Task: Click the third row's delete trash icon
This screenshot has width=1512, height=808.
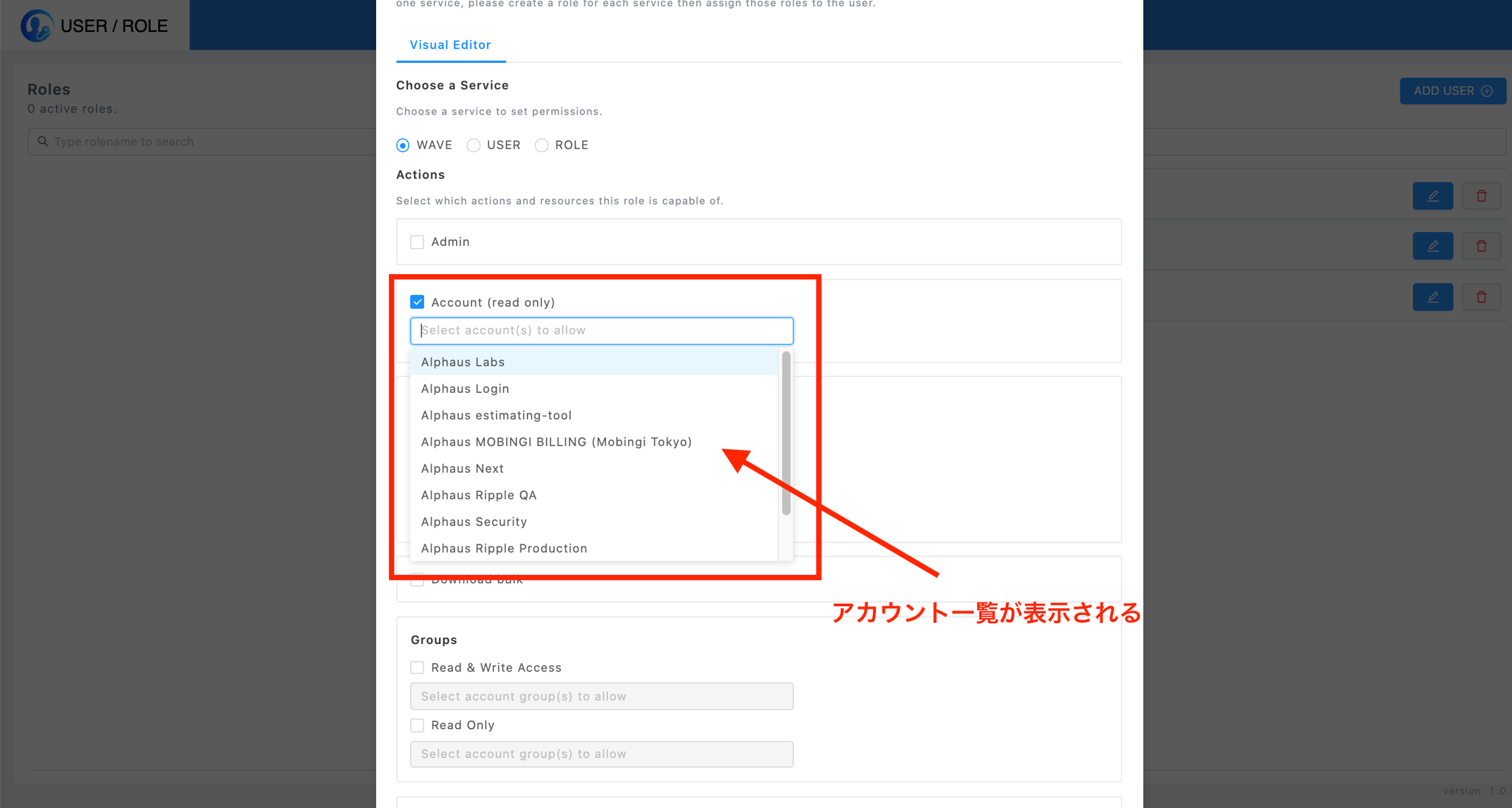Action: tap(1481, 297)
